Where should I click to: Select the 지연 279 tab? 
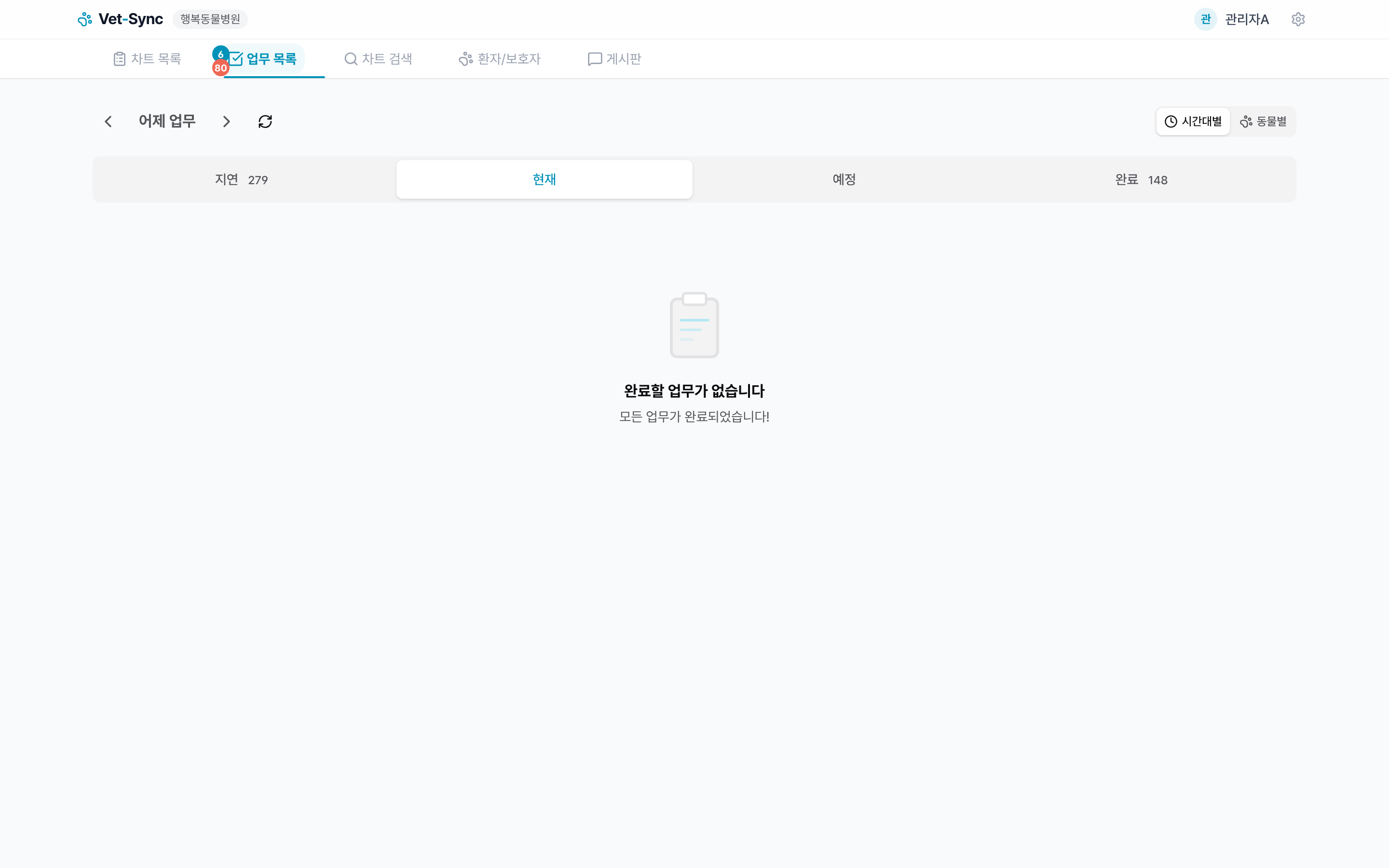coord(242,180)
